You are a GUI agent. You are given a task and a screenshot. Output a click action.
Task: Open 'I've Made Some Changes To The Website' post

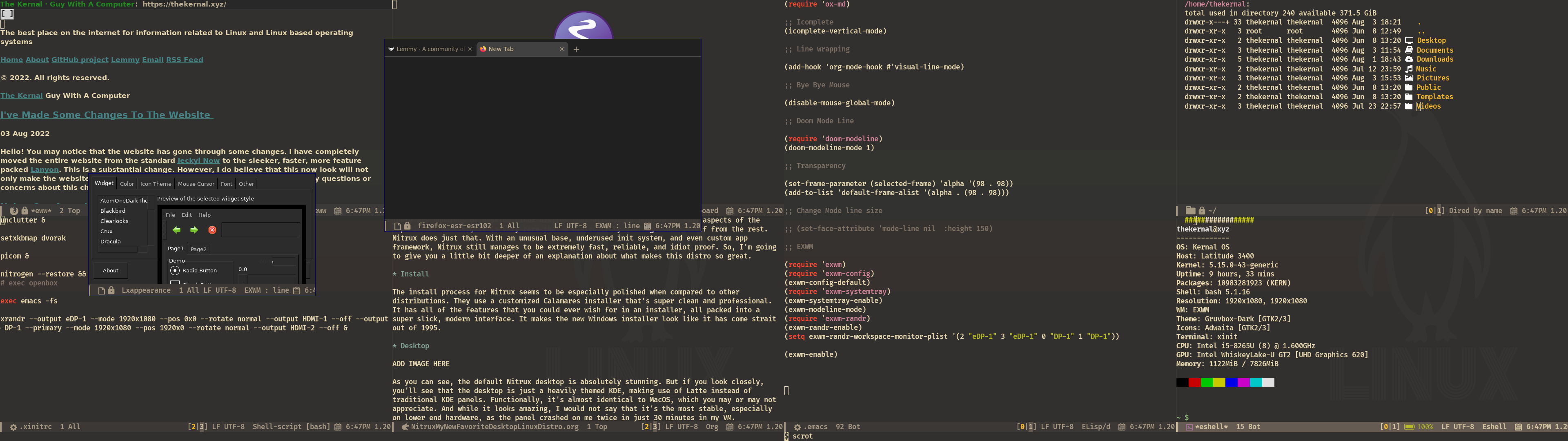(106, 115)
